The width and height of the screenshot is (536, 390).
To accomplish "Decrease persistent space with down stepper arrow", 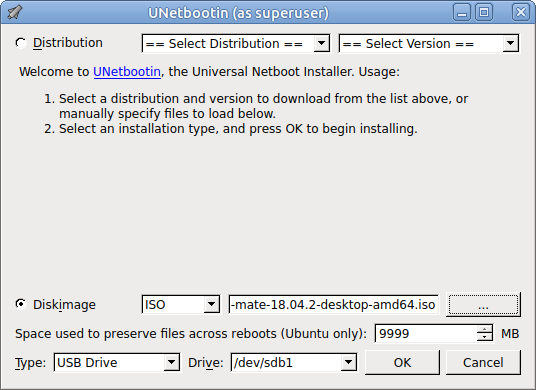I will (x=484, y=338).
